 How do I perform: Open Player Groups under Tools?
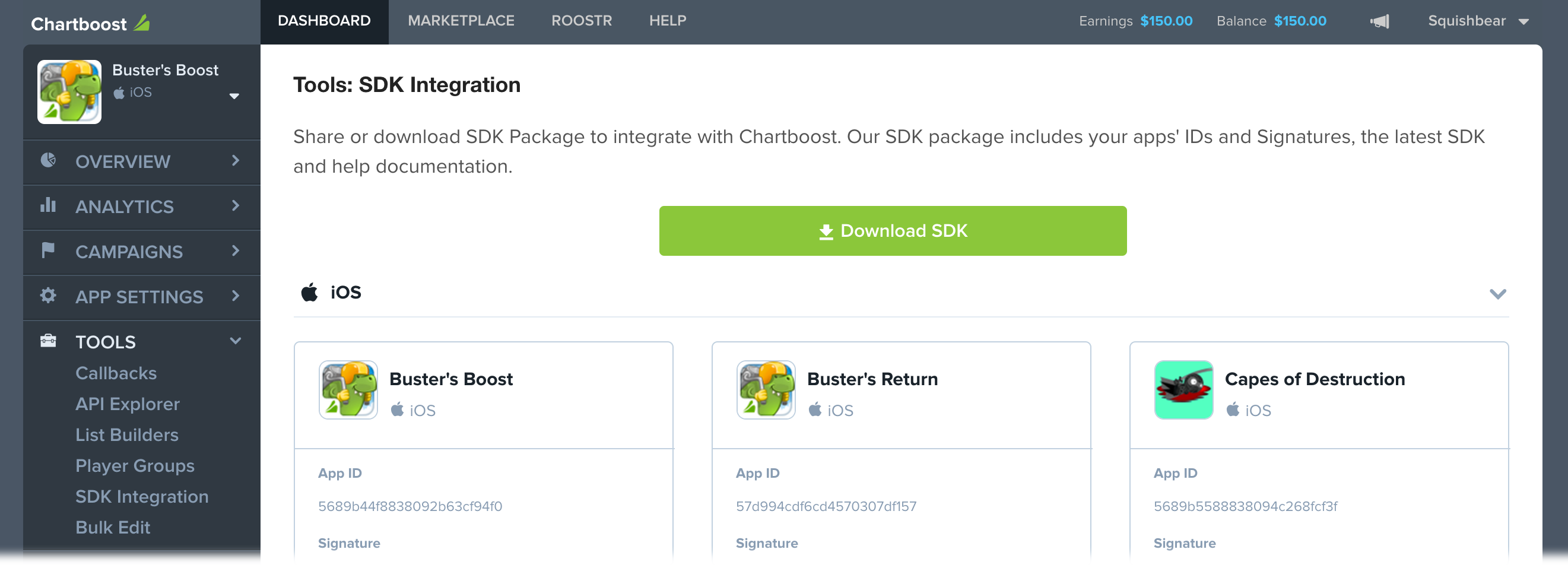click(135, 466)
